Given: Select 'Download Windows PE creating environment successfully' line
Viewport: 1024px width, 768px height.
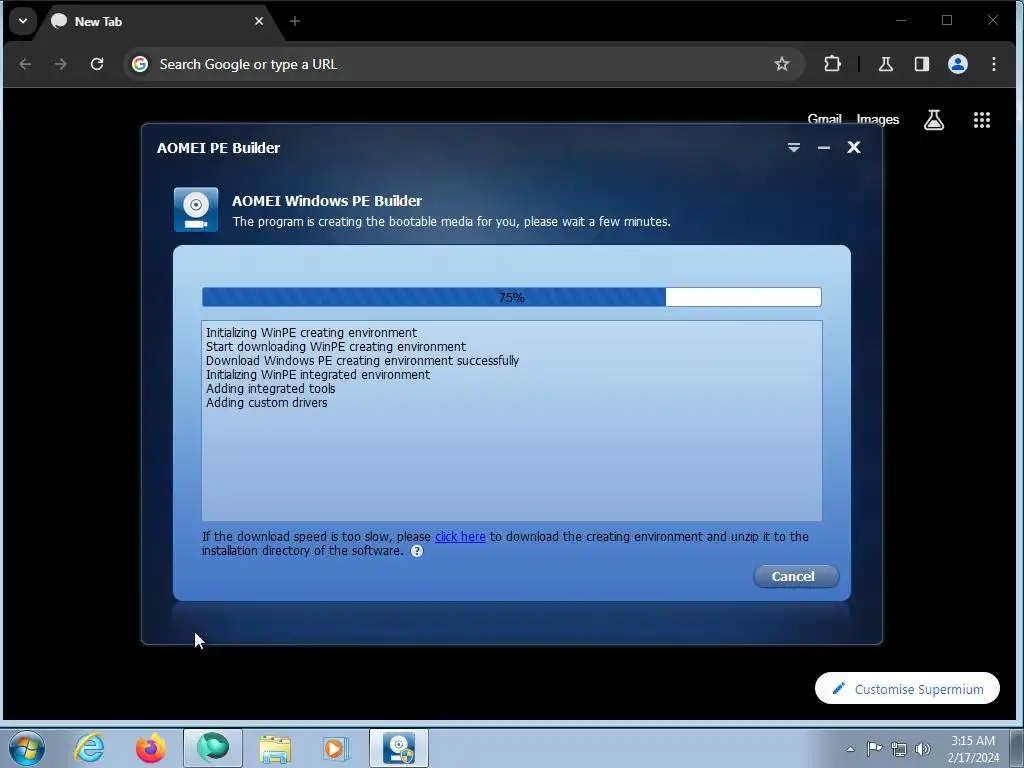Looking at the screenshot, I should click(x=362, y=360).
